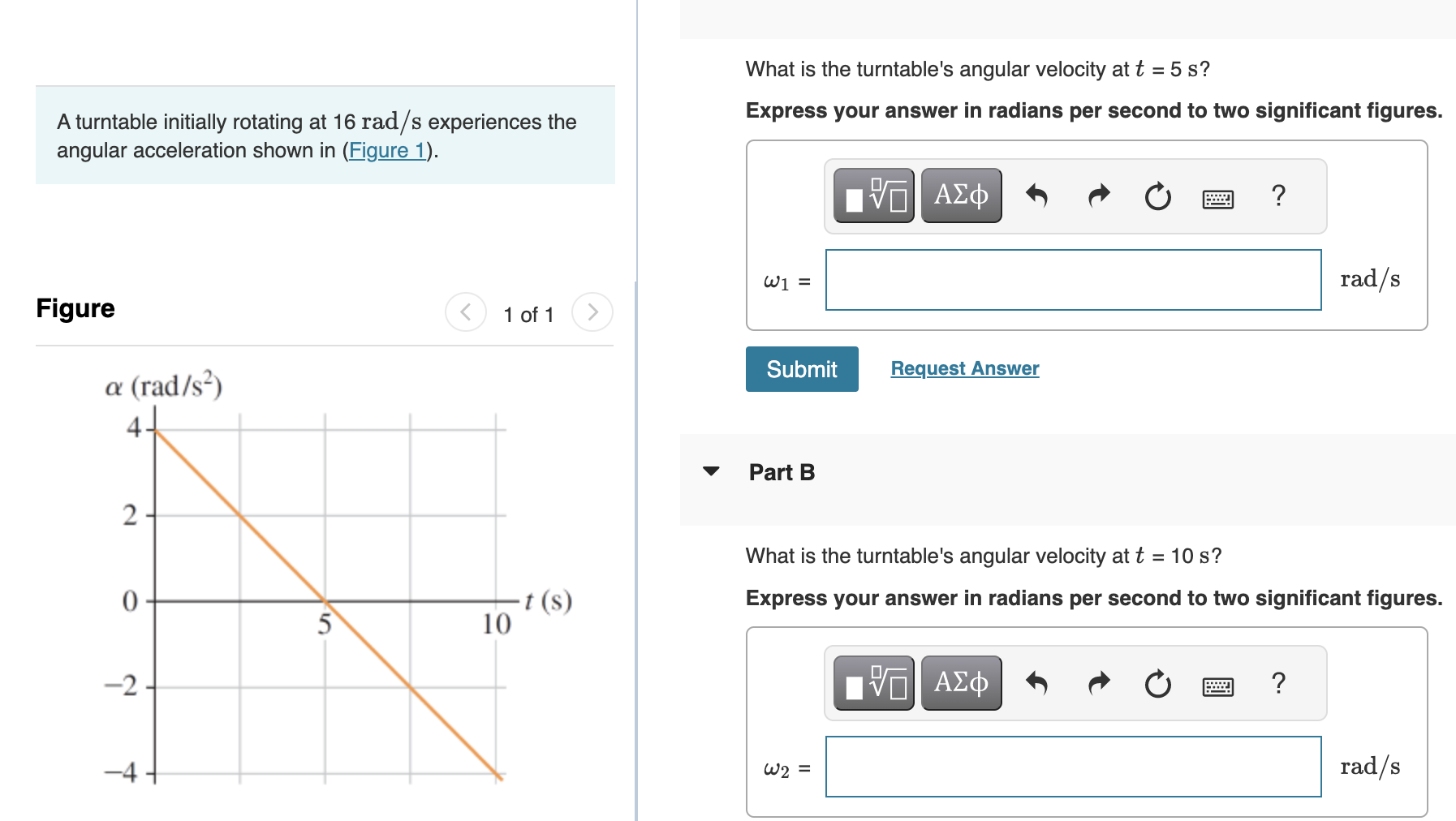Click the undo icon in Part A toolbar
This screenshot has width=1456, height=821.
click(x=1039, y=195)
